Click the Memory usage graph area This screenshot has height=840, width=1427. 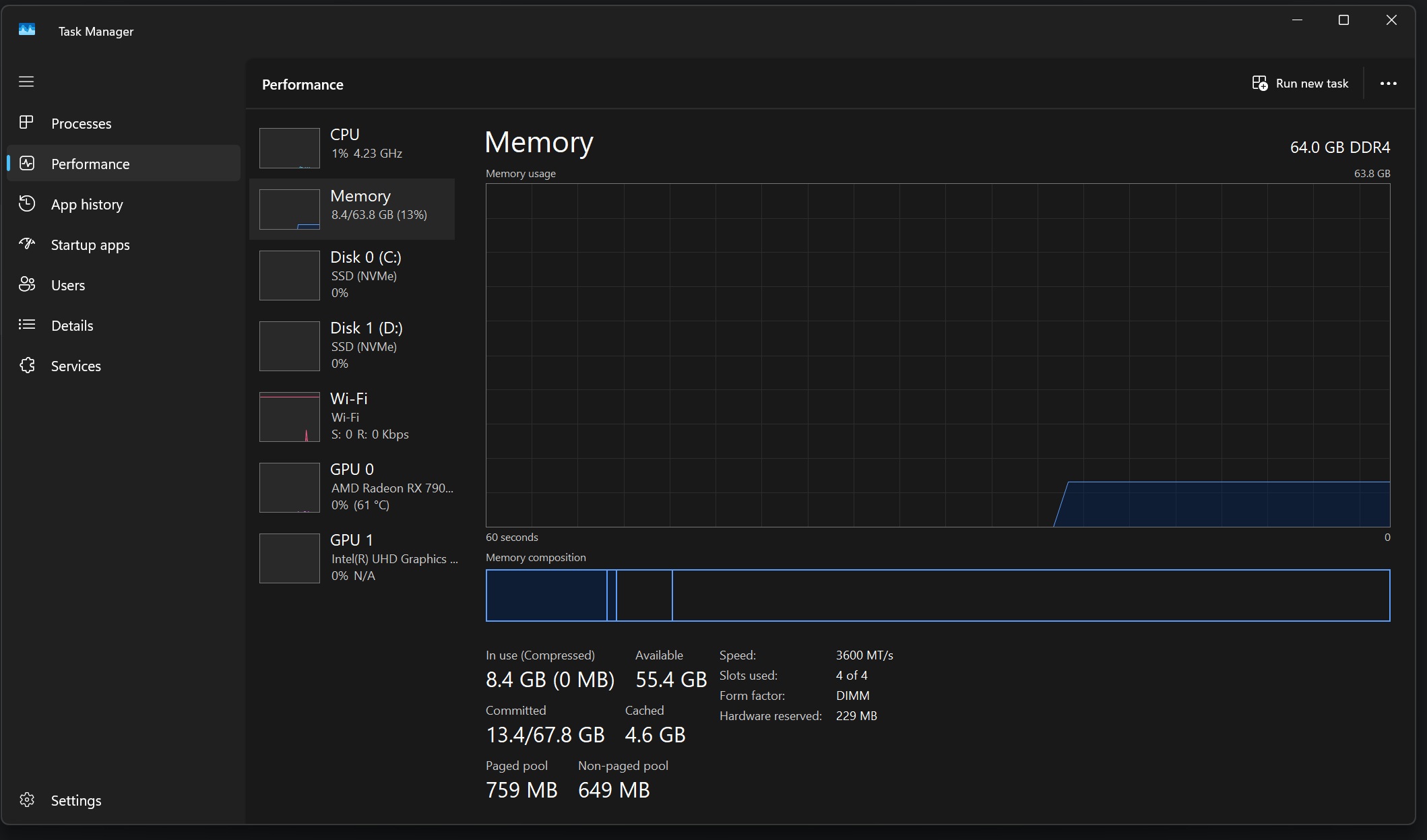[x=938, y=355]
